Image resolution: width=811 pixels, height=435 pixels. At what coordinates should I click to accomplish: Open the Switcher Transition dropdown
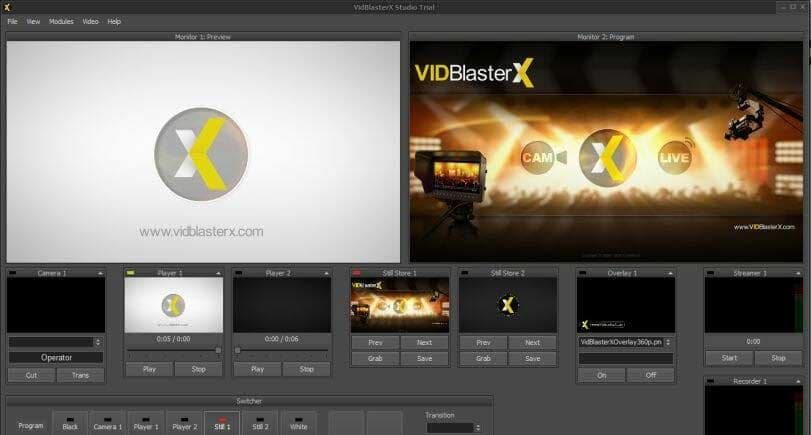pos(478,428)
